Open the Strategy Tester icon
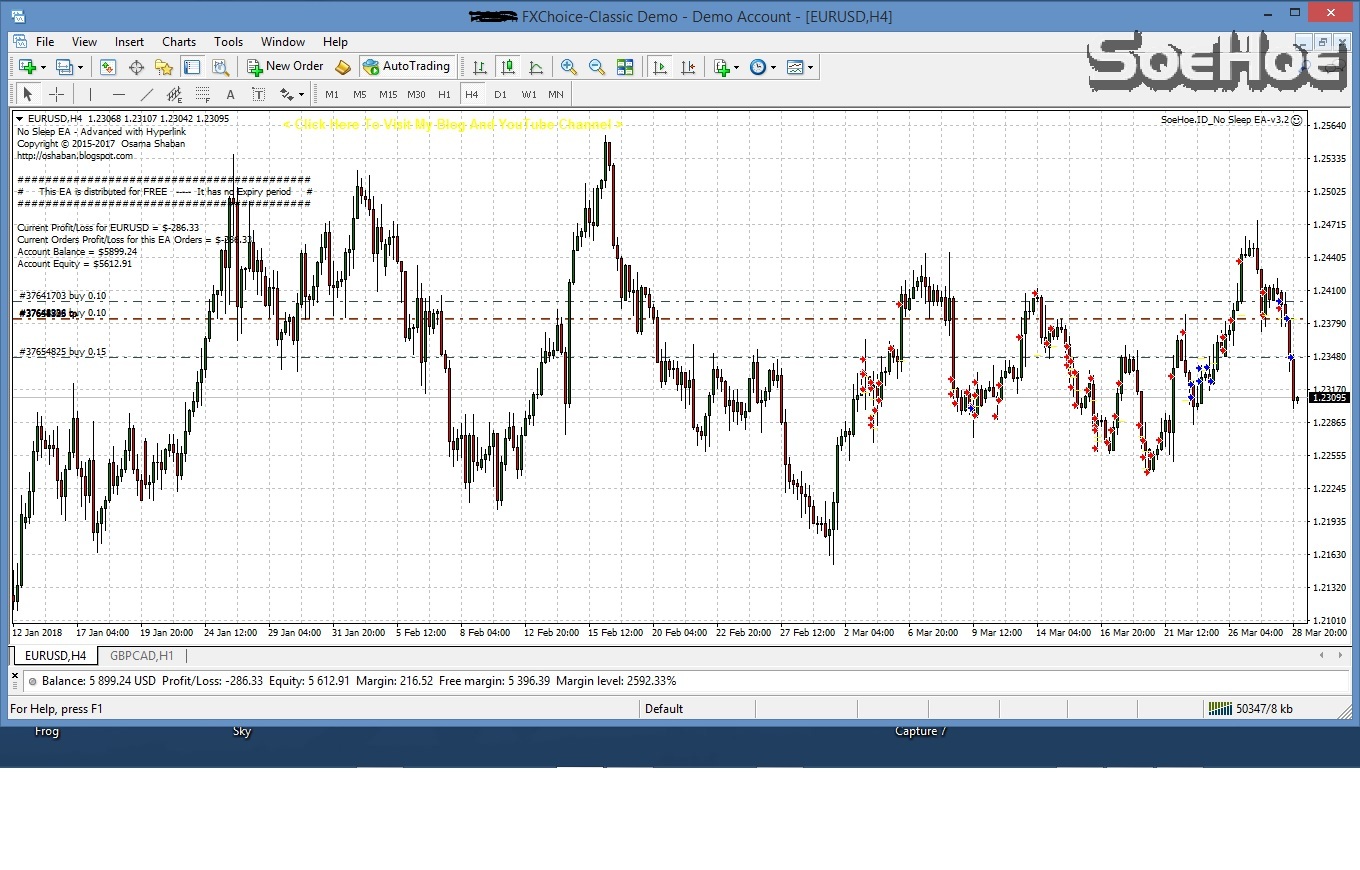 220,67
